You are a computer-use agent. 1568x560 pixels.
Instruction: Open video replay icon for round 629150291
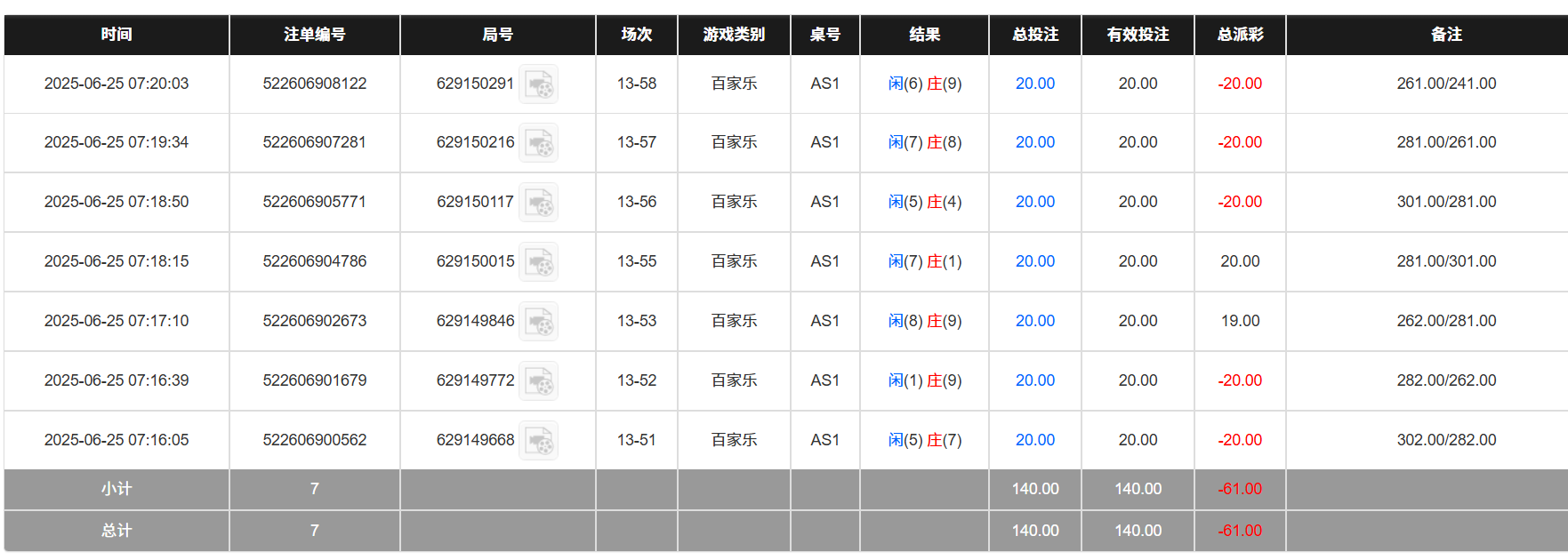538,84
